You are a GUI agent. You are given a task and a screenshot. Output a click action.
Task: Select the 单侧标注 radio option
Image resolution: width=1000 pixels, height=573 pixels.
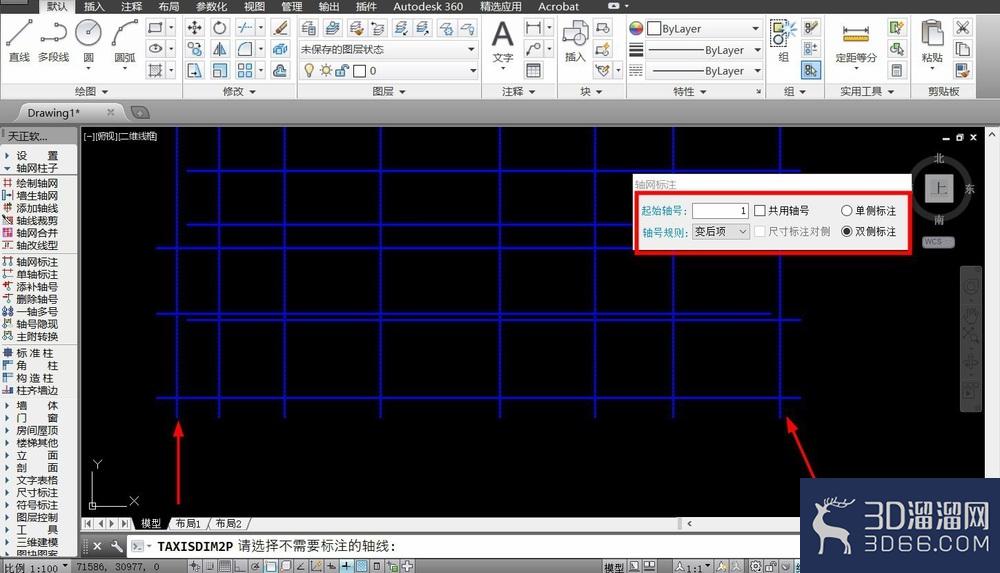[846, 211]
